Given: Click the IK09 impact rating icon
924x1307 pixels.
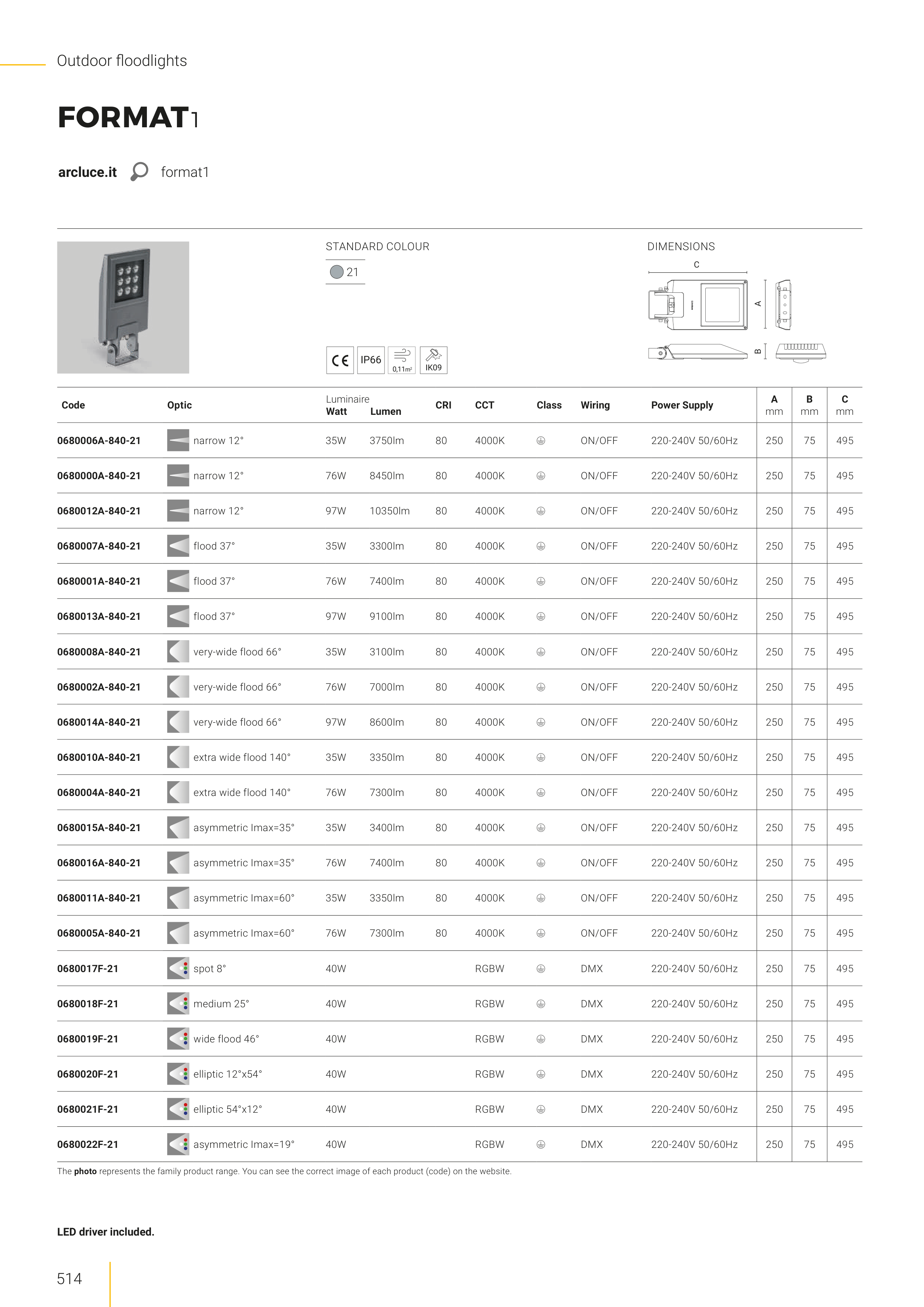Looking at the screenshot, I should tap(433, 360).
